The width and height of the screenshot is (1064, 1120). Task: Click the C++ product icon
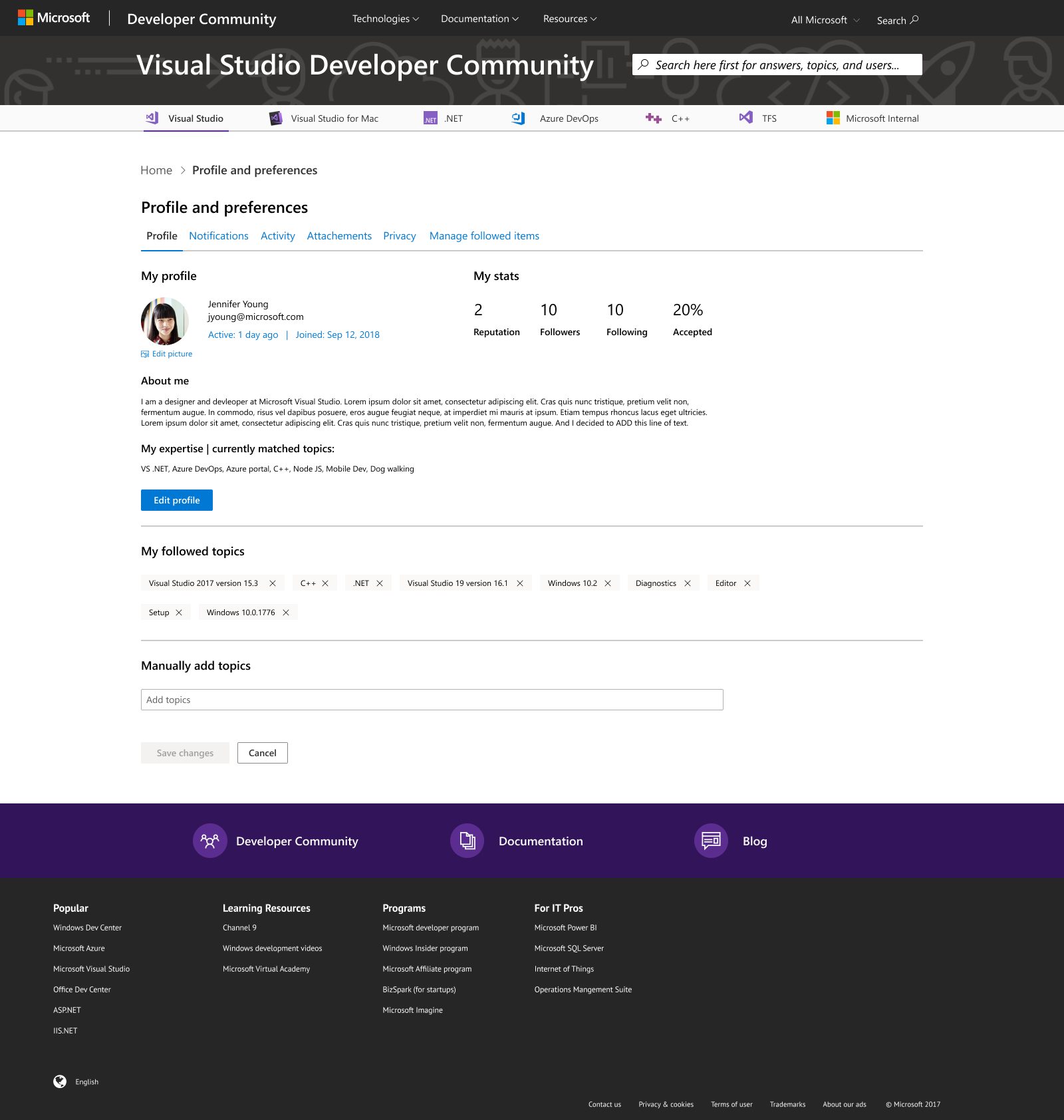click(653, 118)
